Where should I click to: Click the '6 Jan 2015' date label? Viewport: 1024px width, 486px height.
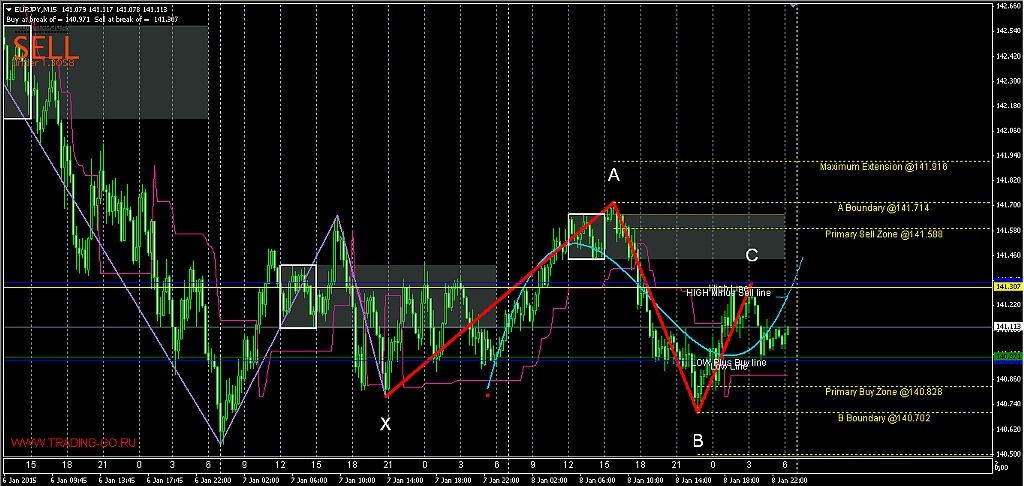(x=18, y=479)
